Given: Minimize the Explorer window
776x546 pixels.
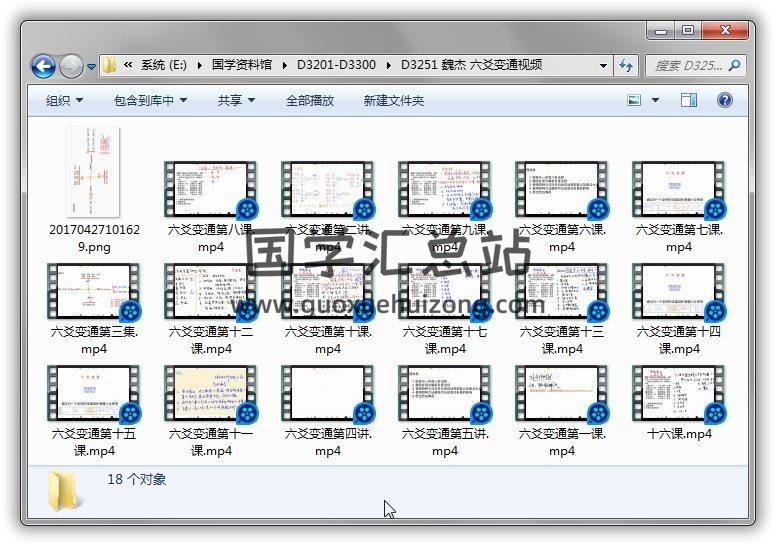Looking at the screenshot, I should coord(661,30).
